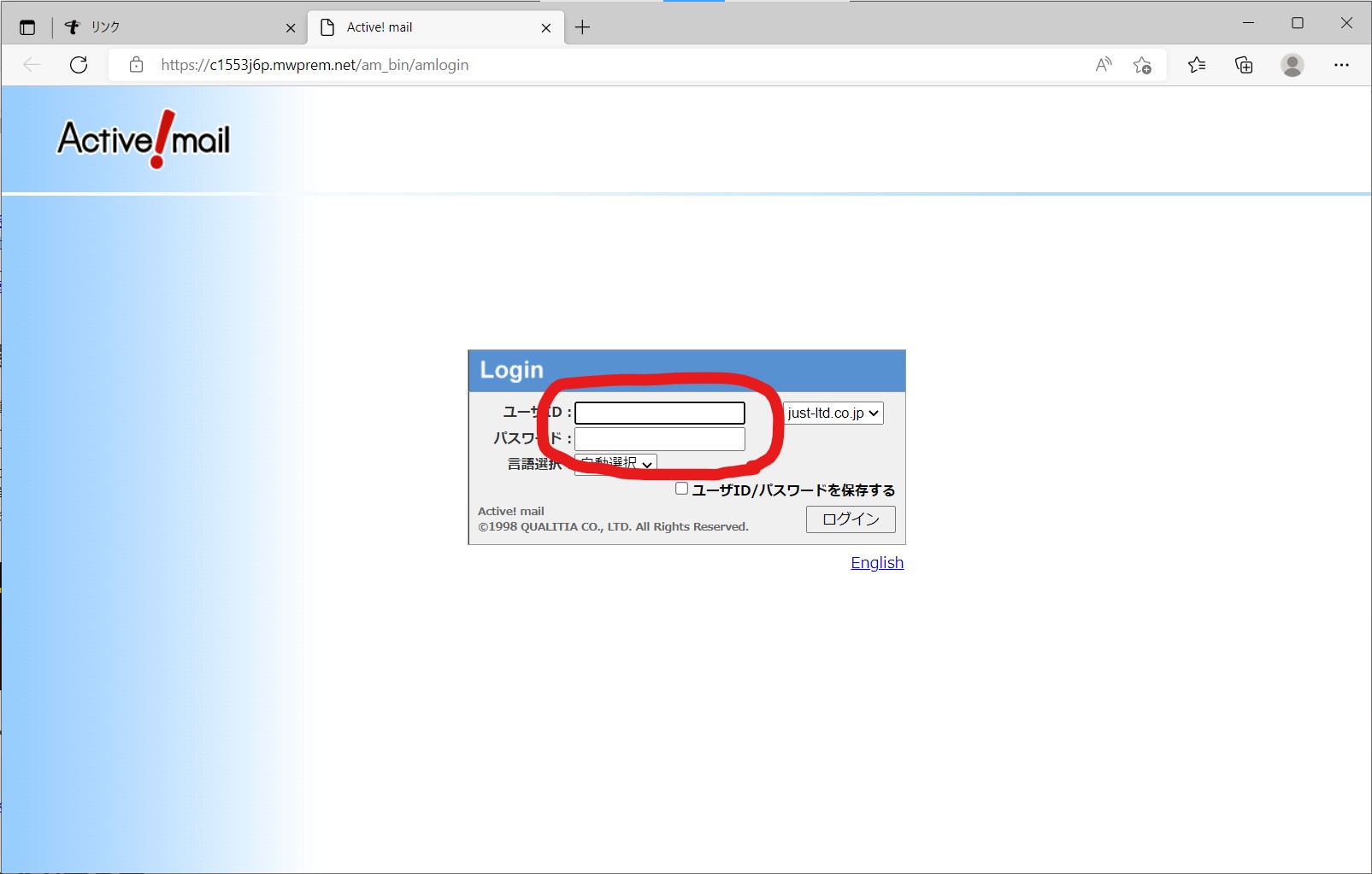Close the リンク tab
Screen dimensions: 1372x874
pyautogui.click(x=291, y=27)
